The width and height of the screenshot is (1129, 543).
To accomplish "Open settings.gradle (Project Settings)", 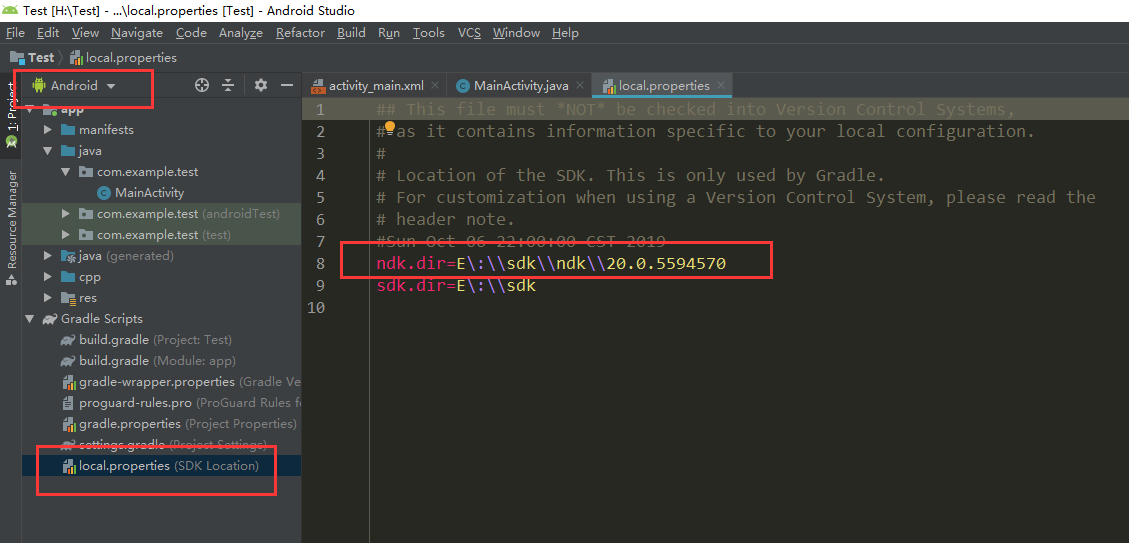I will pos(163,444).
